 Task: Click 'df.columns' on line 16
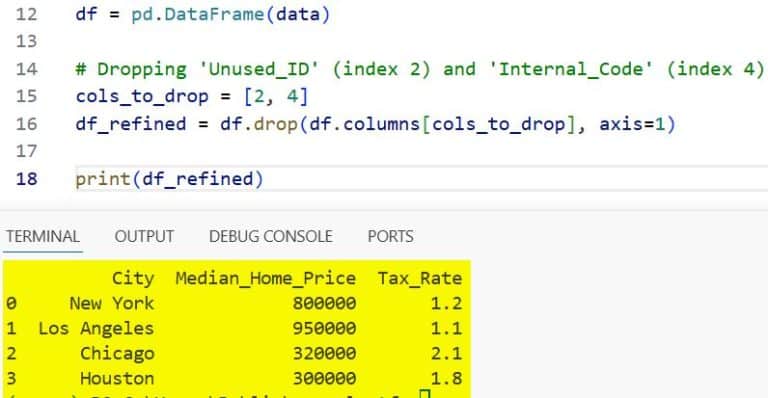(364, 124)
